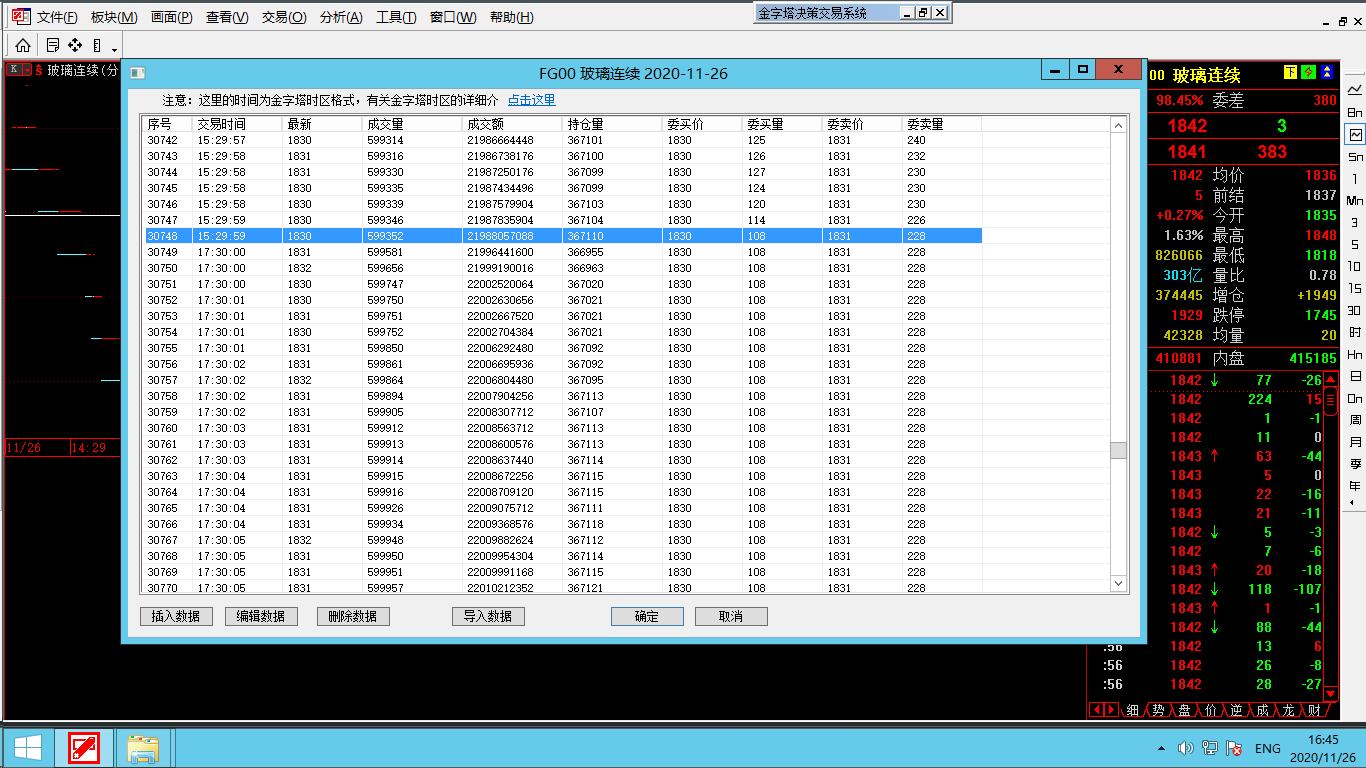Open the K chart type dropdown arrow
The image size is (1366, 768).
27,70
